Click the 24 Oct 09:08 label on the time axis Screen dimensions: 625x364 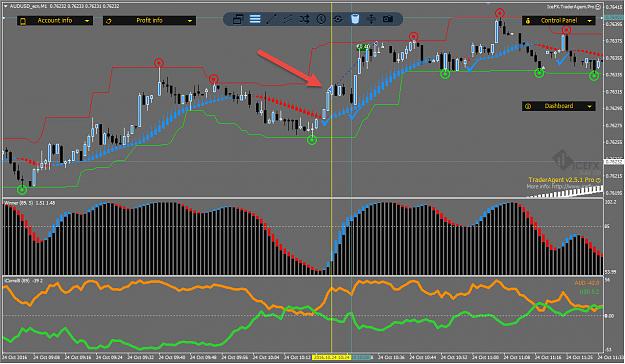click(46, 357)
